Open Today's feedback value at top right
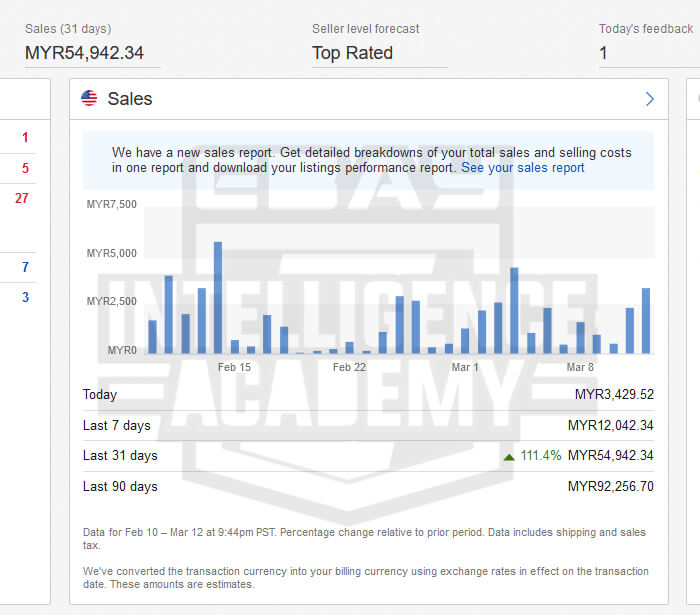Image resolution: width=700 pixels, height=615 pixels. [x=604, y=53]
